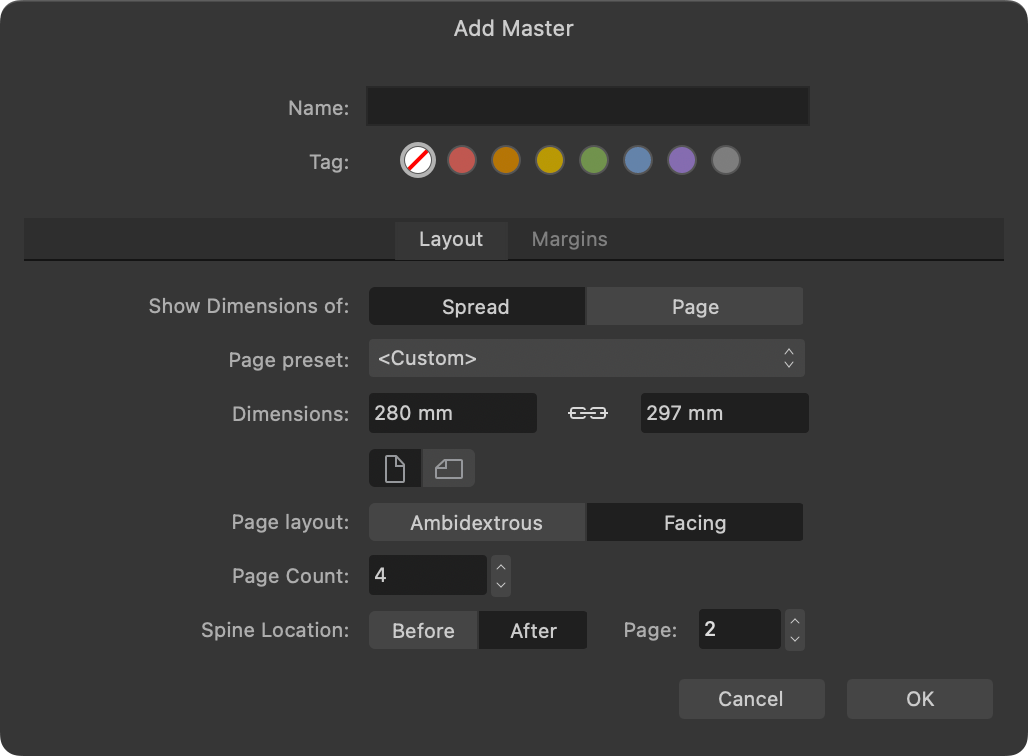1028x756 pixels.
Task: Pick the orange tag color
Action: 505,160
